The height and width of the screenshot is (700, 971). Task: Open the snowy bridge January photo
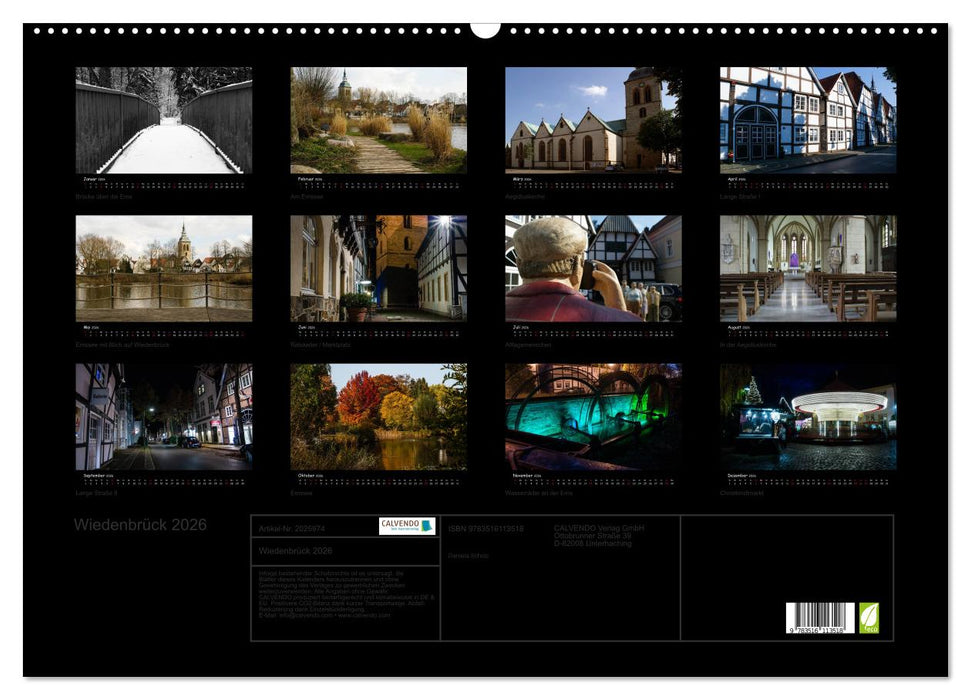point(164,120)
